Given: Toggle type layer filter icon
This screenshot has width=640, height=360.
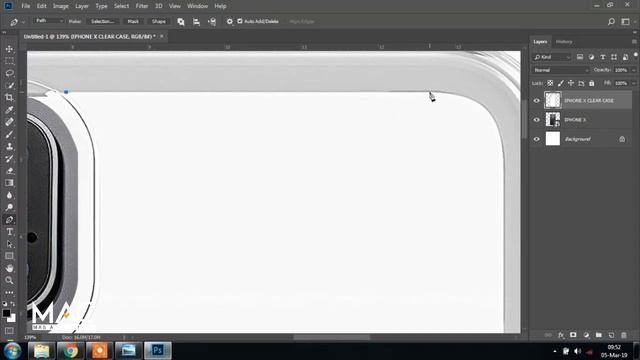Looking at the screenshot, I should [603, 57].
